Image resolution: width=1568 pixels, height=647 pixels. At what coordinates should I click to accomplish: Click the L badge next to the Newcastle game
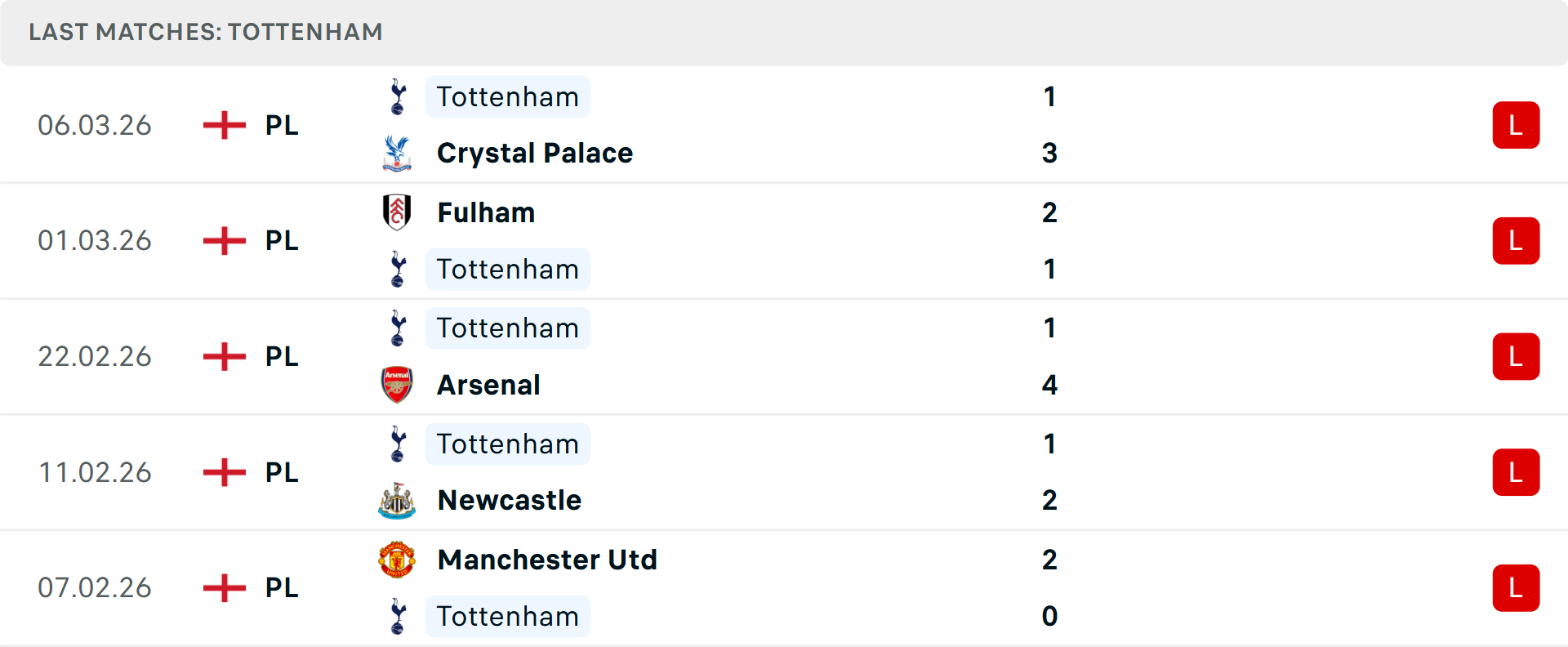[1516, 472]
